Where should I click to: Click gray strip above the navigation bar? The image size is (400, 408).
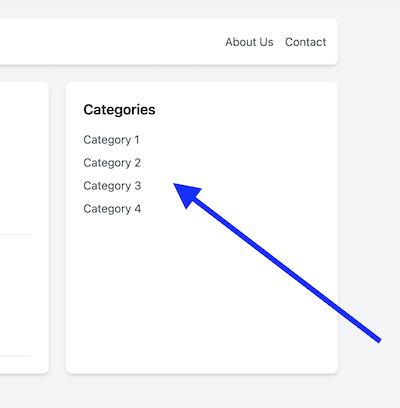point(200,10)
